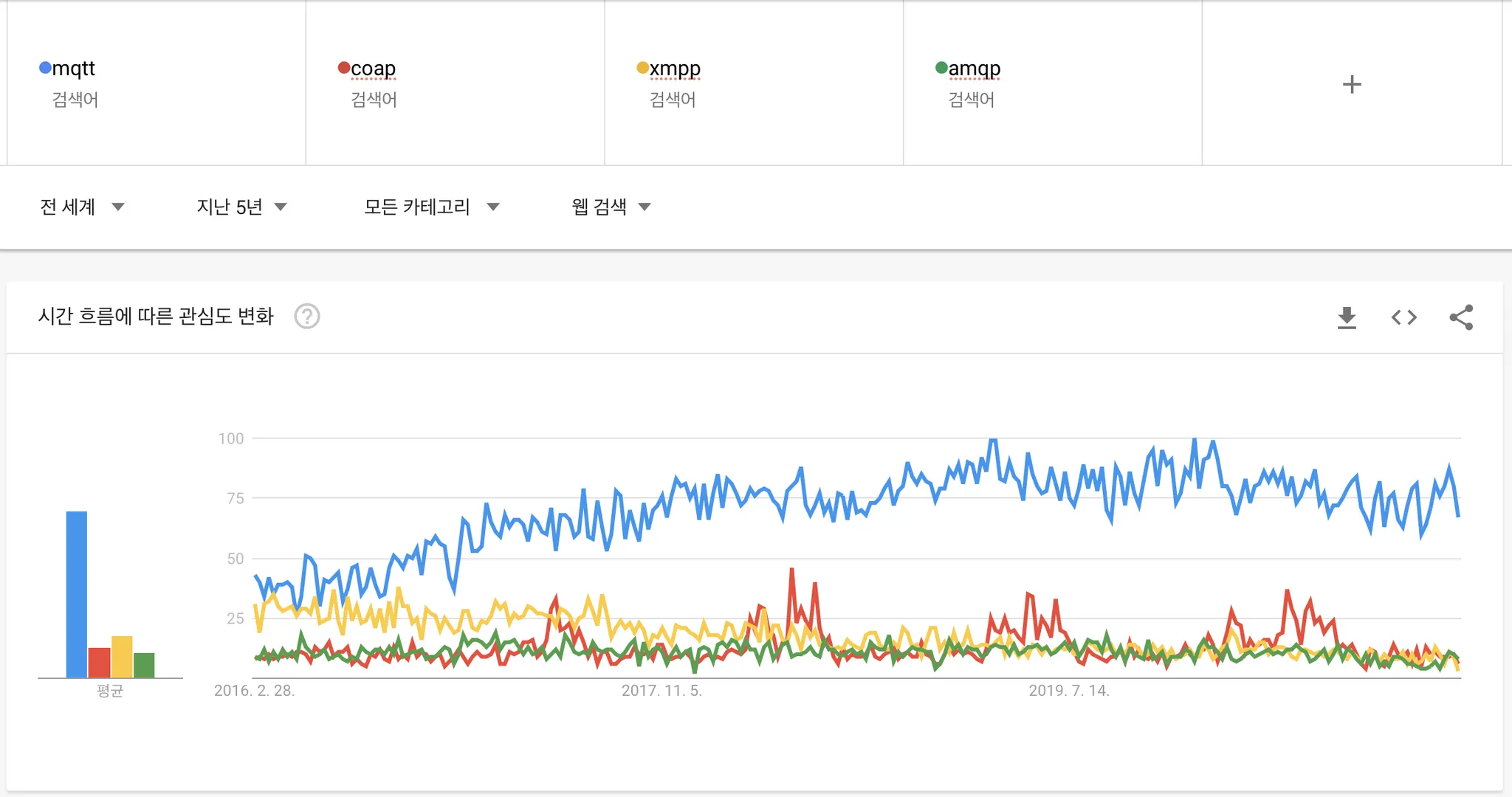Expand the 지난 5년 time range dropdown

click(241, 207)
